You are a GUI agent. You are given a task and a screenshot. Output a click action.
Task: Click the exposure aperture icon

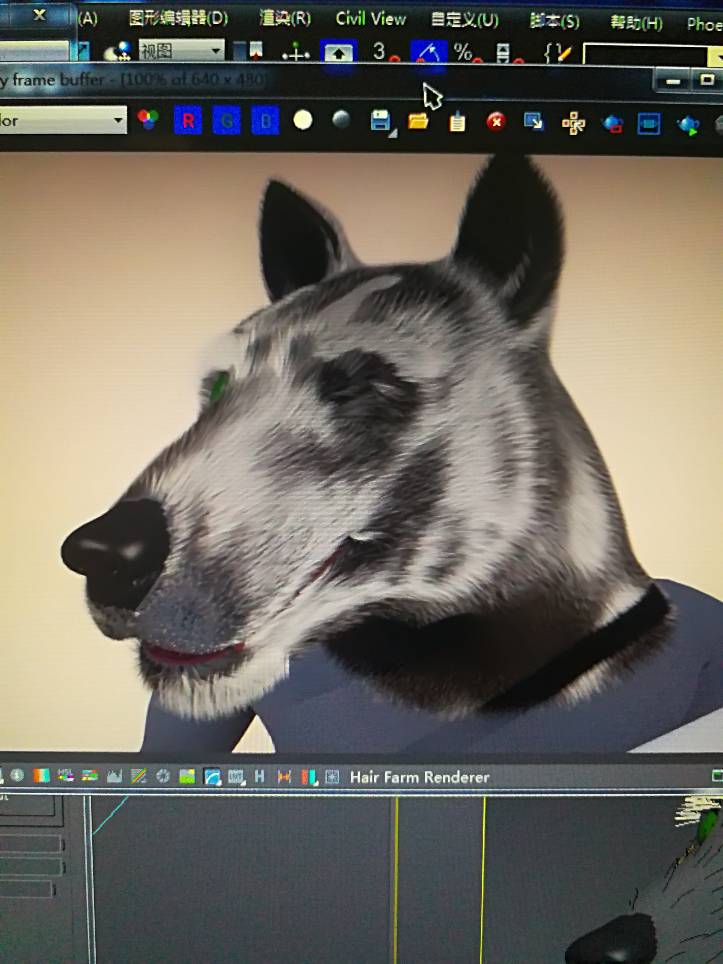coord(163,776)
